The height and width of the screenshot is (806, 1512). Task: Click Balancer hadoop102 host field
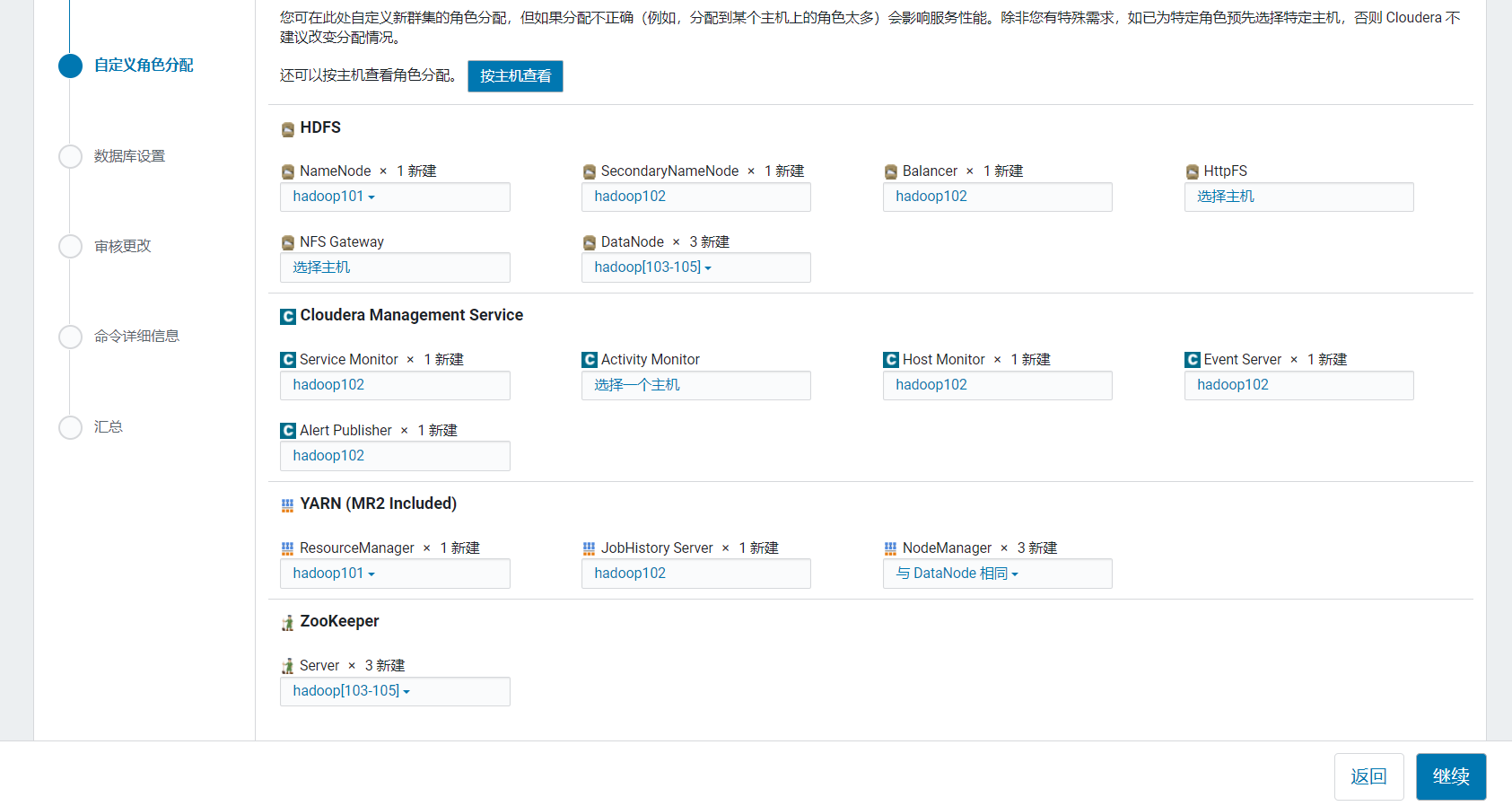click(x=998, y=197)
